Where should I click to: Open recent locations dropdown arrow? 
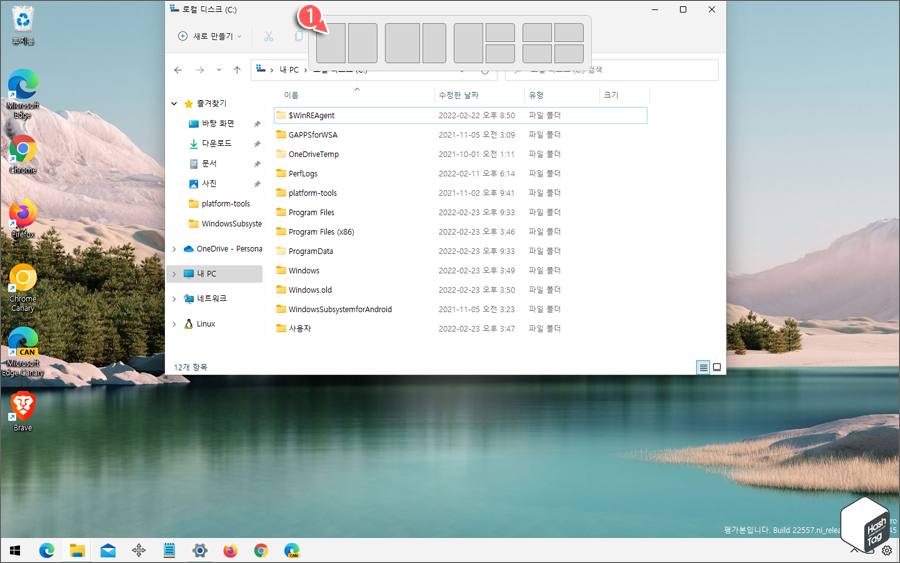click(219, 70)
